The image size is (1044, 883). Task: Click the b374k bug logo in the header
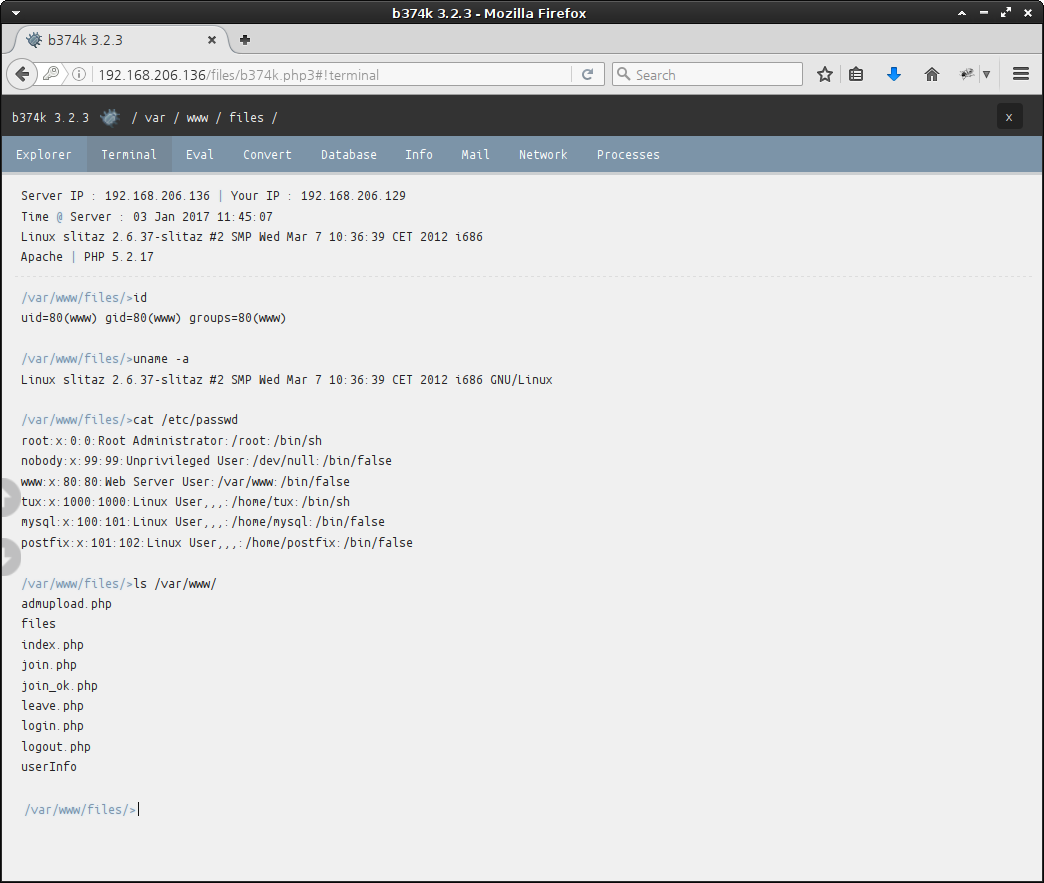coord(110,118)
